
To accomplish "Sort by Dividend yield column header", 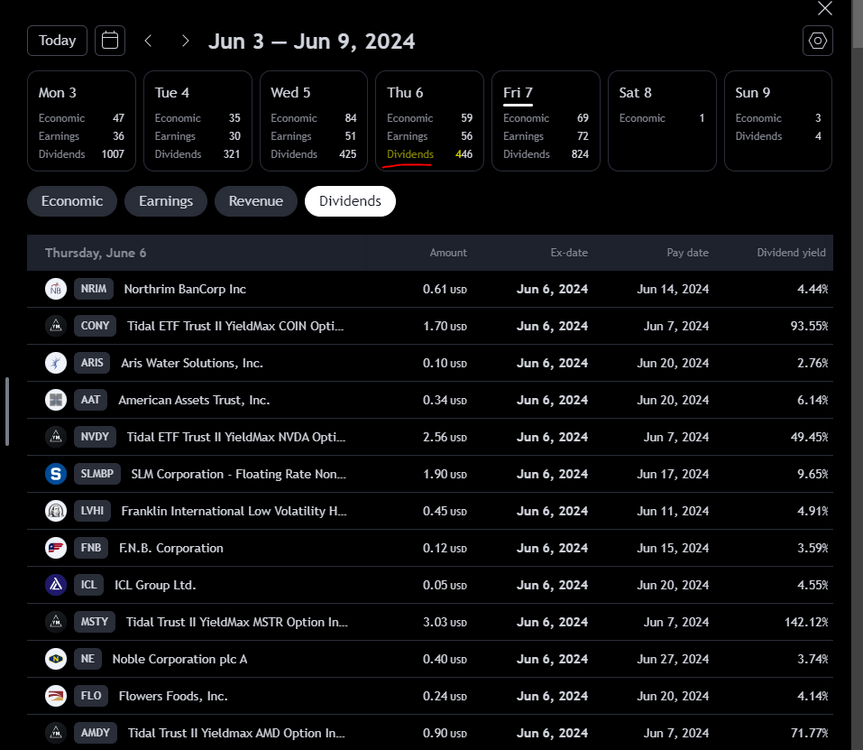I will [791, 253].
